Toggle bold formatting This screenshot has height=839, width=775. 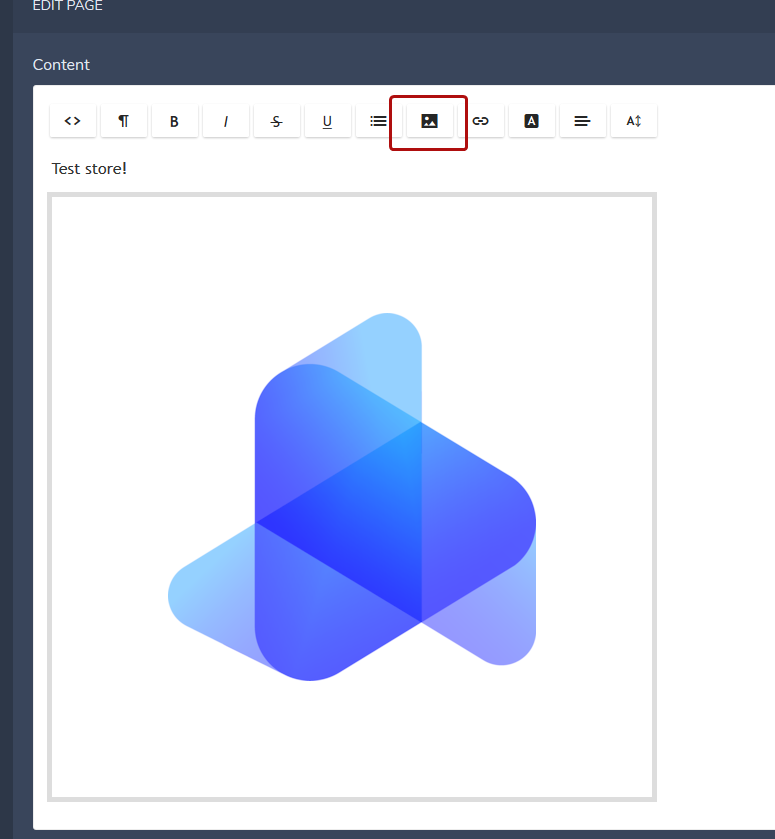(x=174, y=121)
